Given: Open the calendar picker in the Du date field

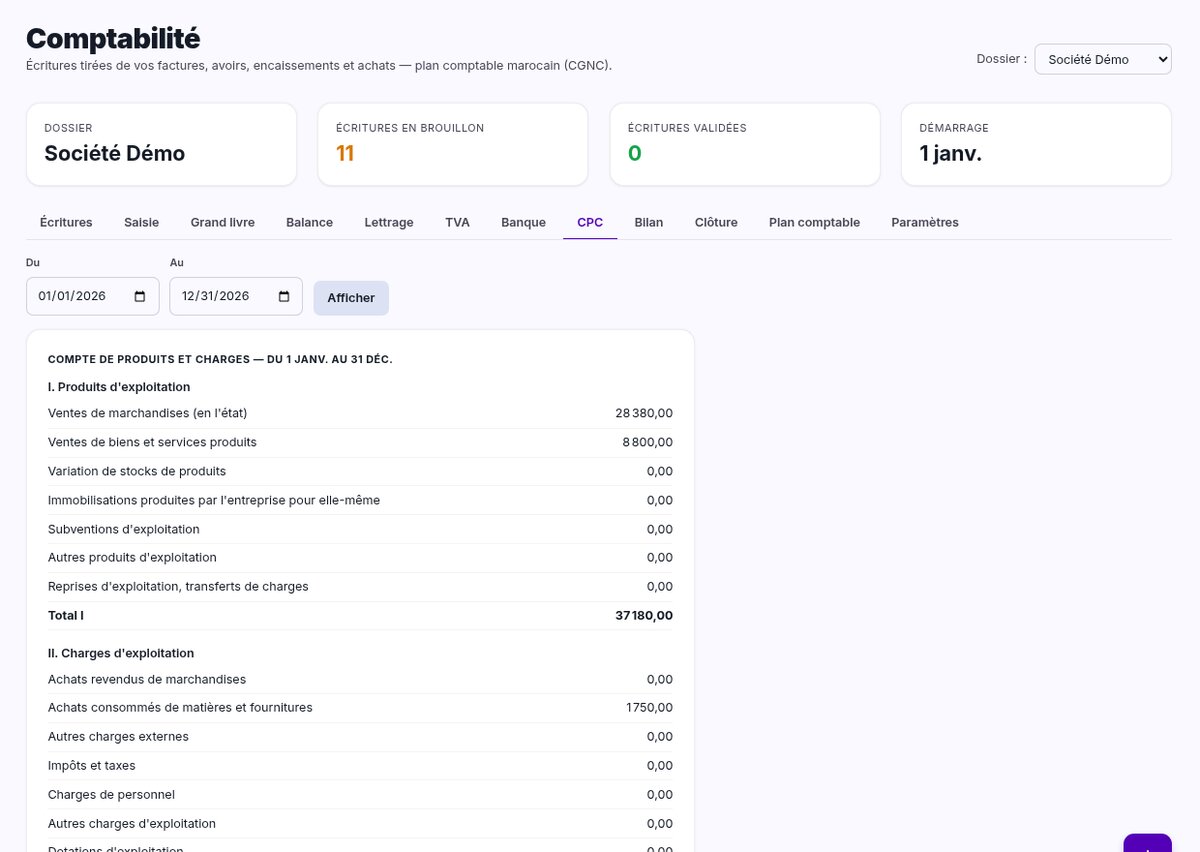Looking at the screenshot, I should (140, 297).
